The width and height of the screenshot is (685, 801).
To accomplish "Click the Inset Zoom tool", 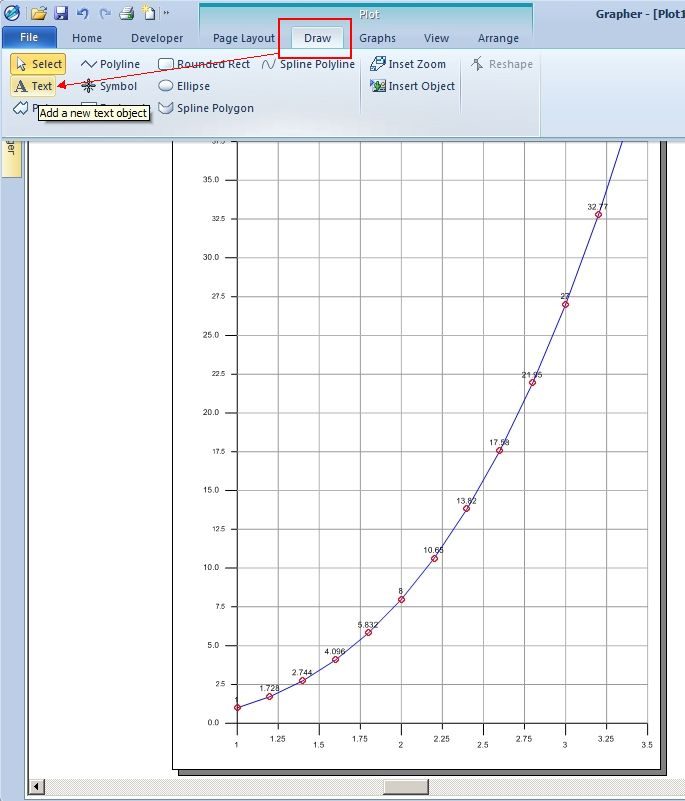I will pos(408,64).
